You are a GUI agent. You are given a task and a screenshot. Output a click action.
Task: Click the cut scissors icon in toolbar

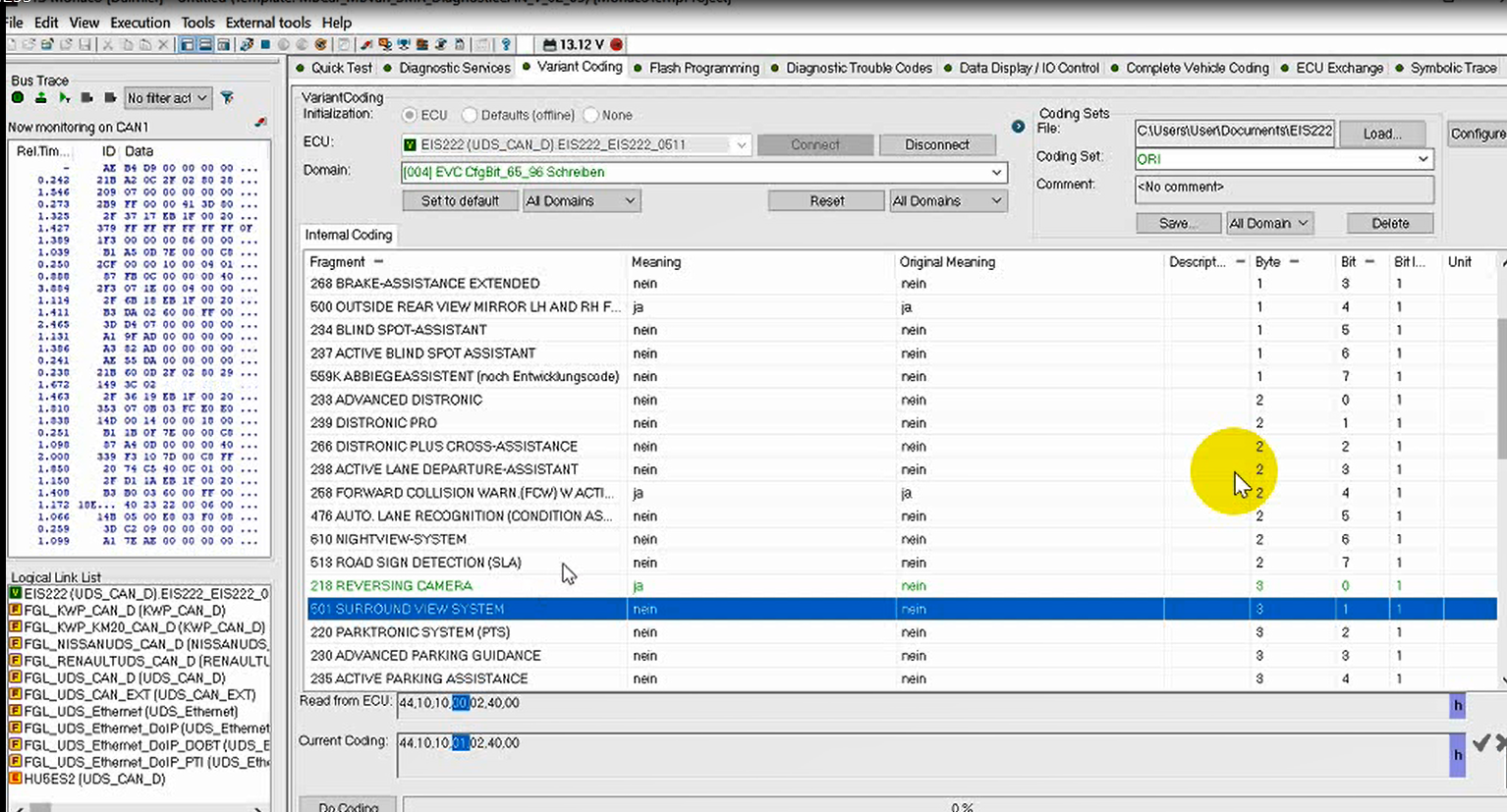[x=107, y=45]
